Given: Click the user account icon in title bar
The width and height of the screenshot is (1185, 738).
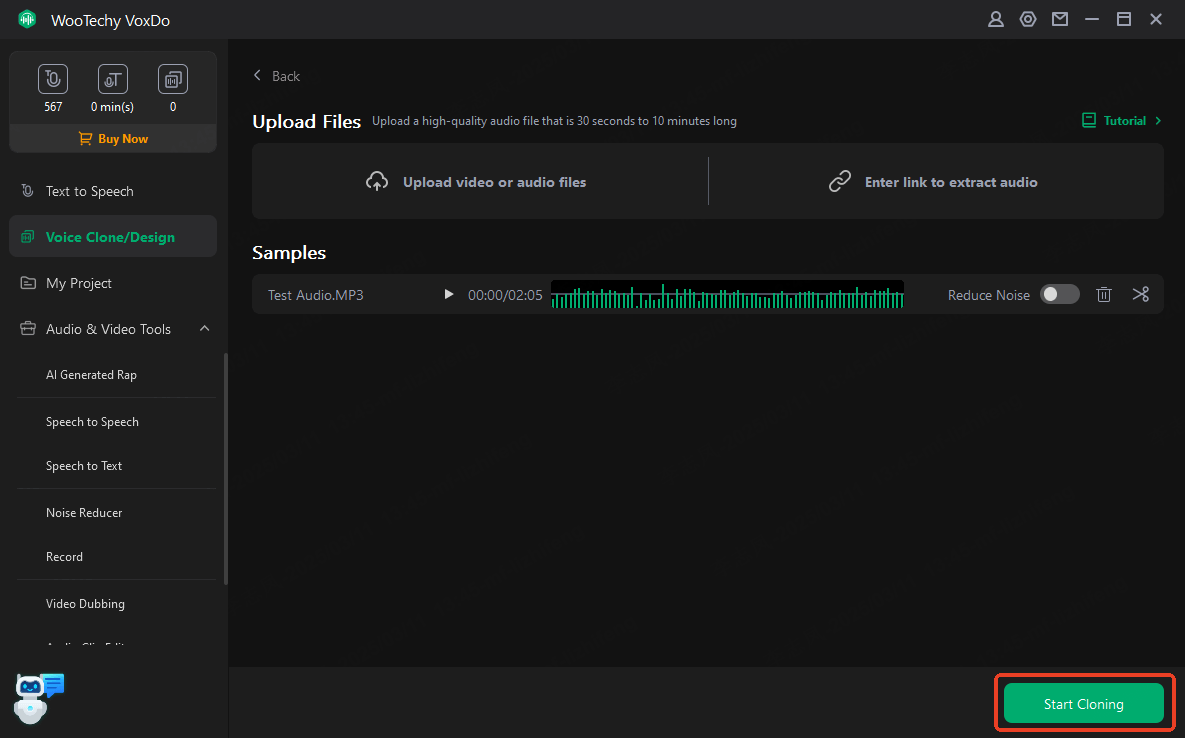Looking at the screenshot, I should [995, 19].
